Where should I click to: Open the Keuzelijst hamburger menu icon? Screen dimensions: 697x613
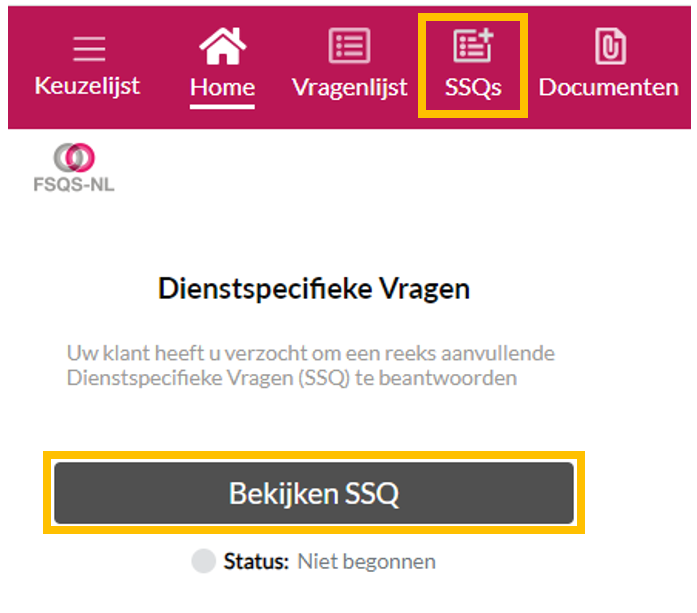[89, 49]
